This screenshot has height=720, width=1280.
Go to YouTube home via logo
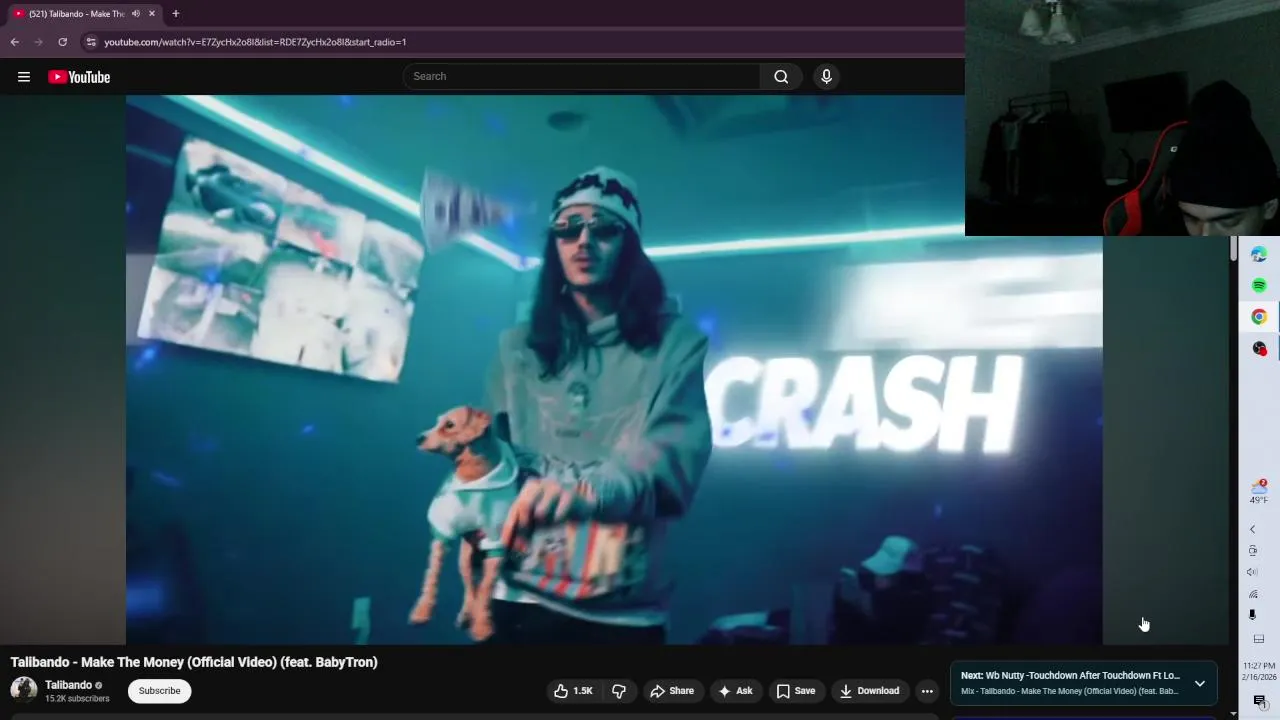(x=79, y=77)
